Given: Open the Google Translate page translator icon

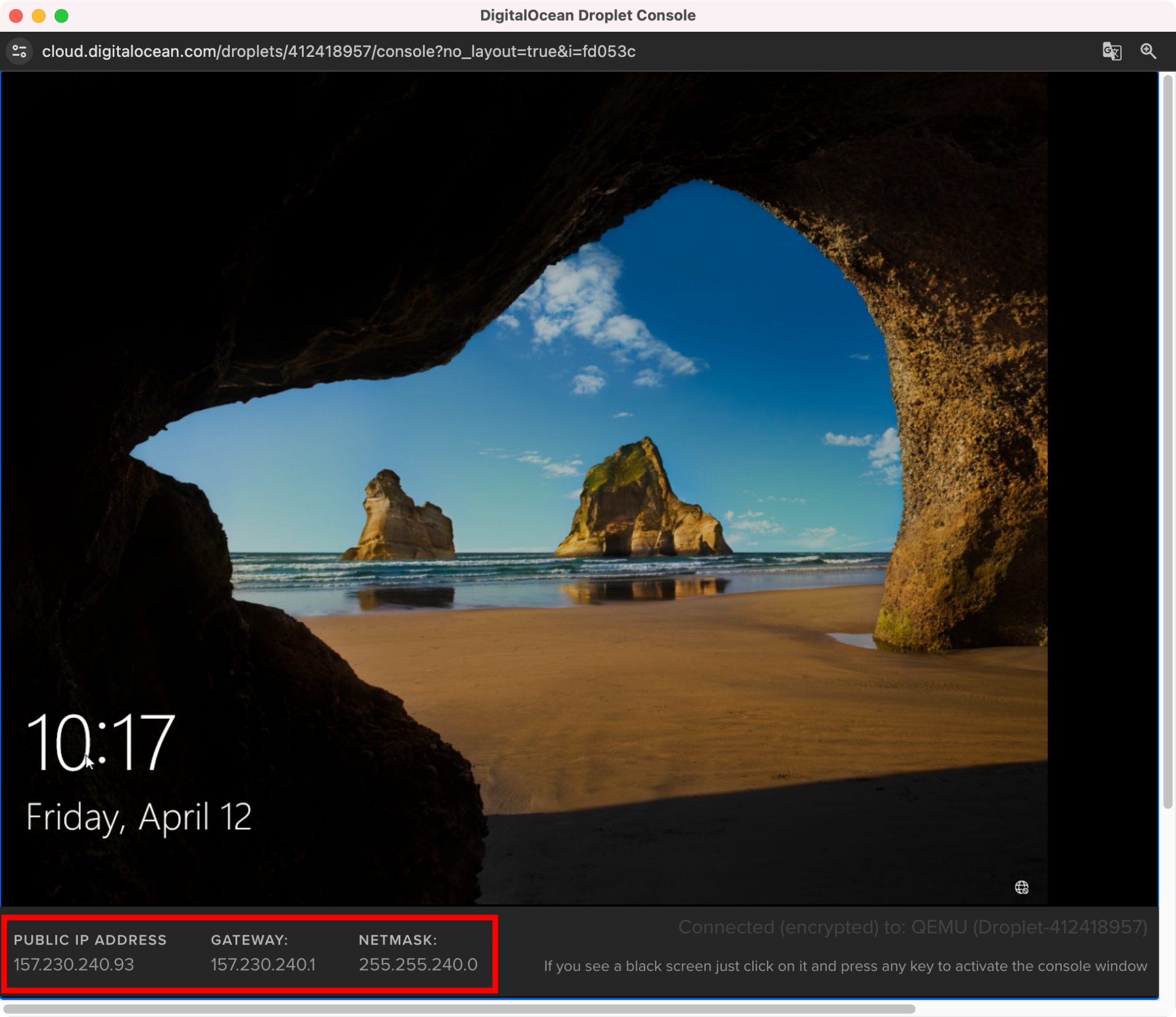Looking at the screenshot, I should [x=1112, y=52].
